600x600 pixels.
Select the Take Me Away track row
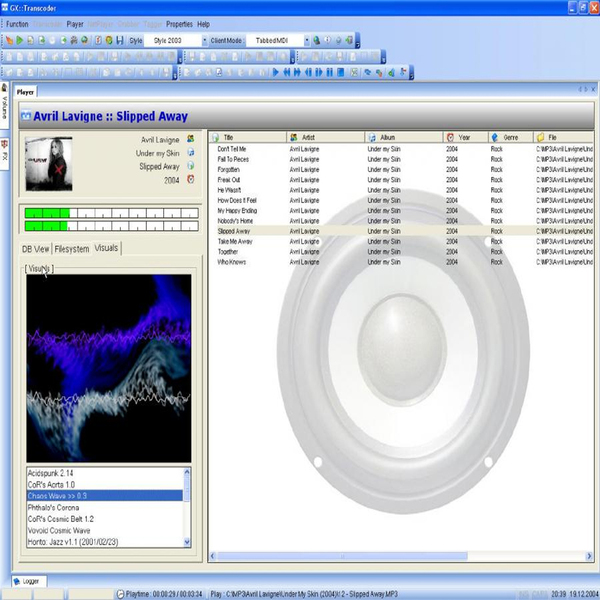[401, 241]
